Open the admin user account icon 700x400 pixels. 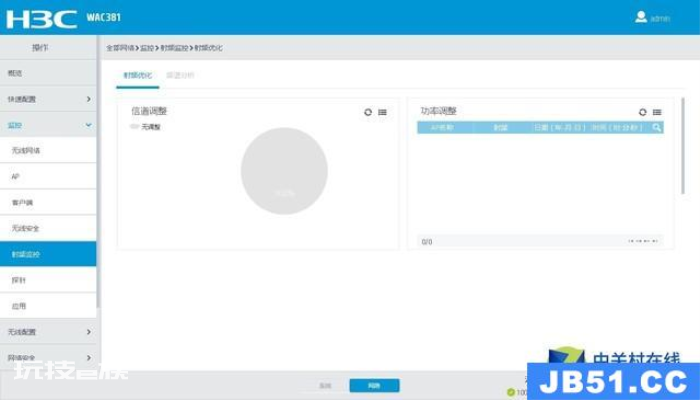click(x=641, y=17)
